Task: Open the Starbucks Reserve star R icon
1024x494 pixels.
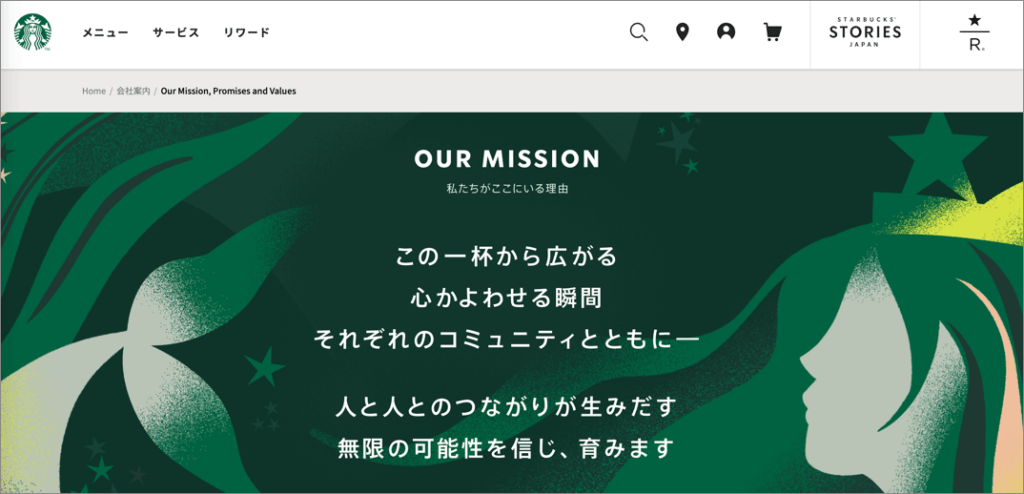Action: click(976, 33)
